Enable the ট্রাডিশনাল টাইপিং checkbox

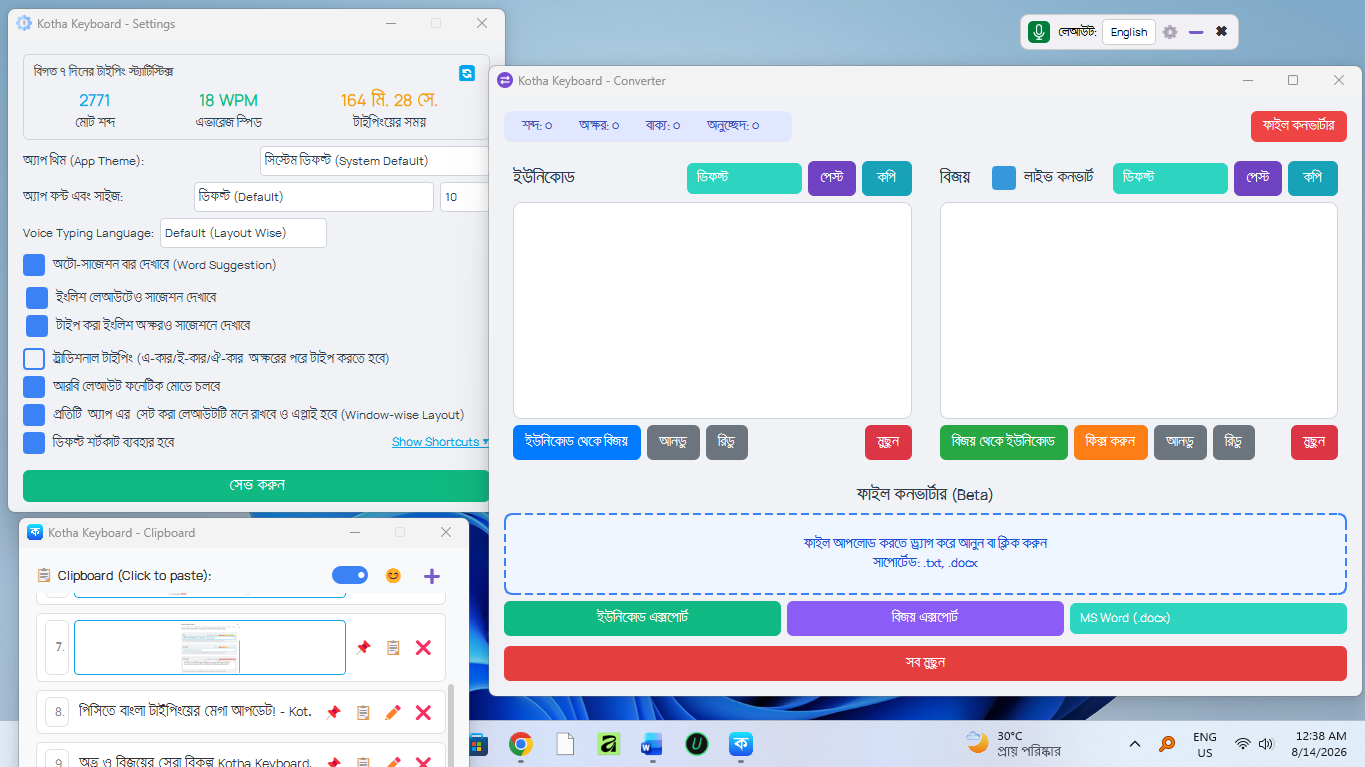click(34, 358)
